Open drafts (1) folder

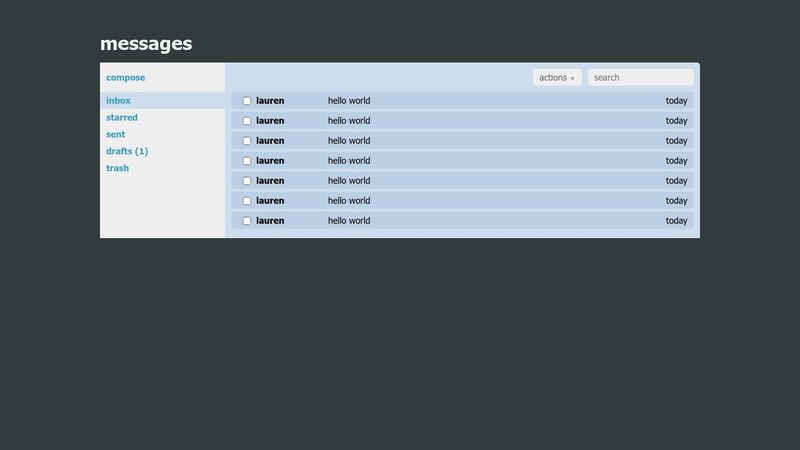(127, 151)
